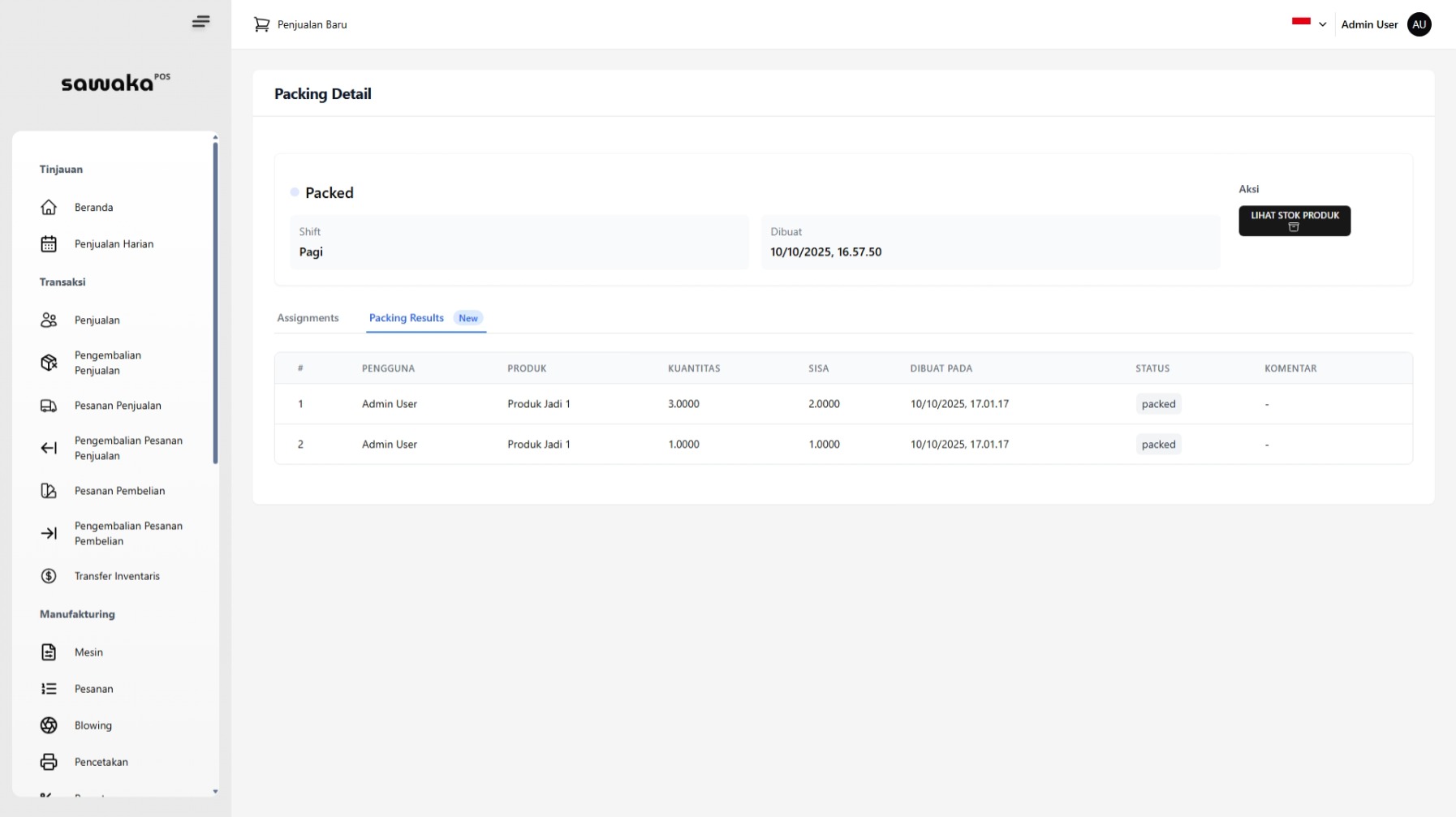Click the Pesanan Penjualan truck icon
Viewport: 1456px width, 817px height.
point(49,406)
